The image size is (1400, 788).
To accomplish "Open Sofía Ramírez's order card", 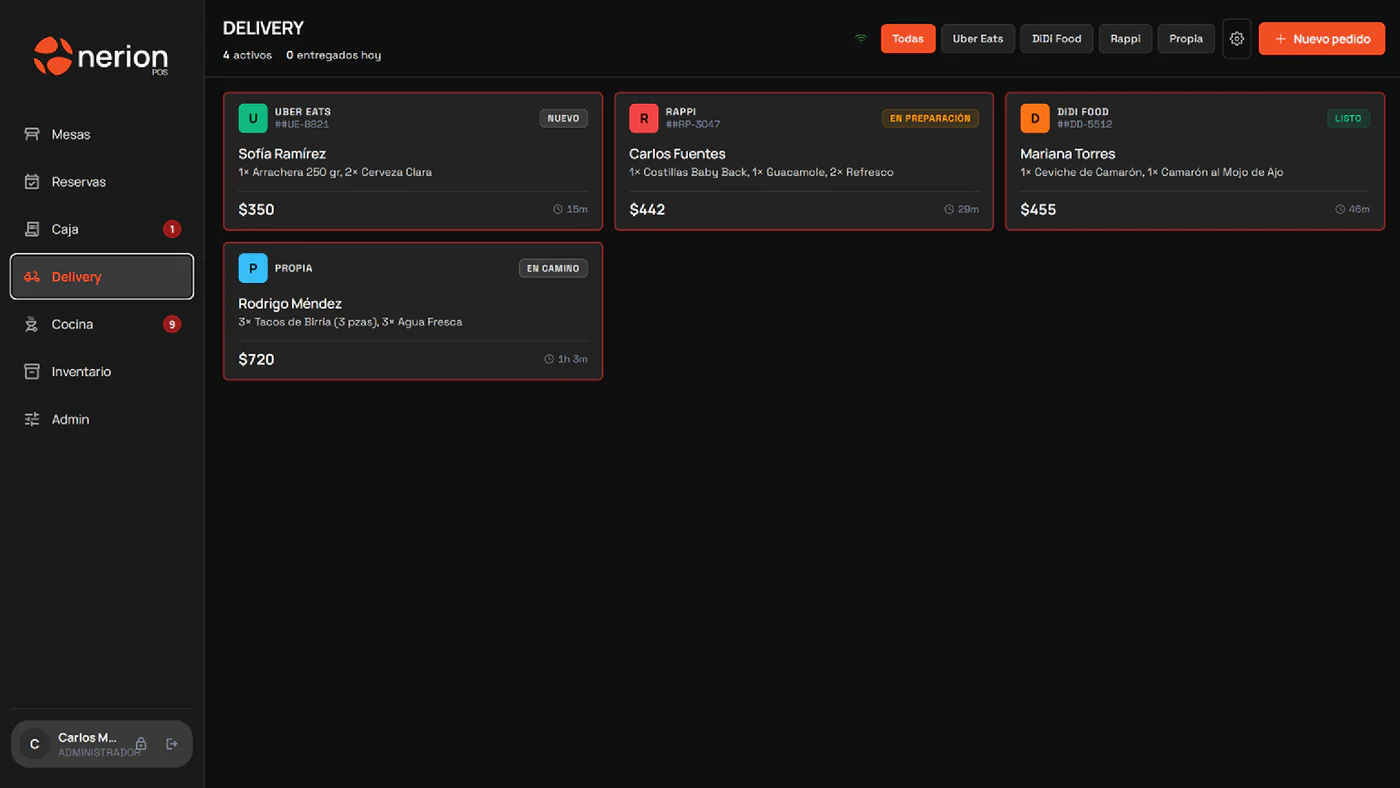I will click(x=413, y=161).
